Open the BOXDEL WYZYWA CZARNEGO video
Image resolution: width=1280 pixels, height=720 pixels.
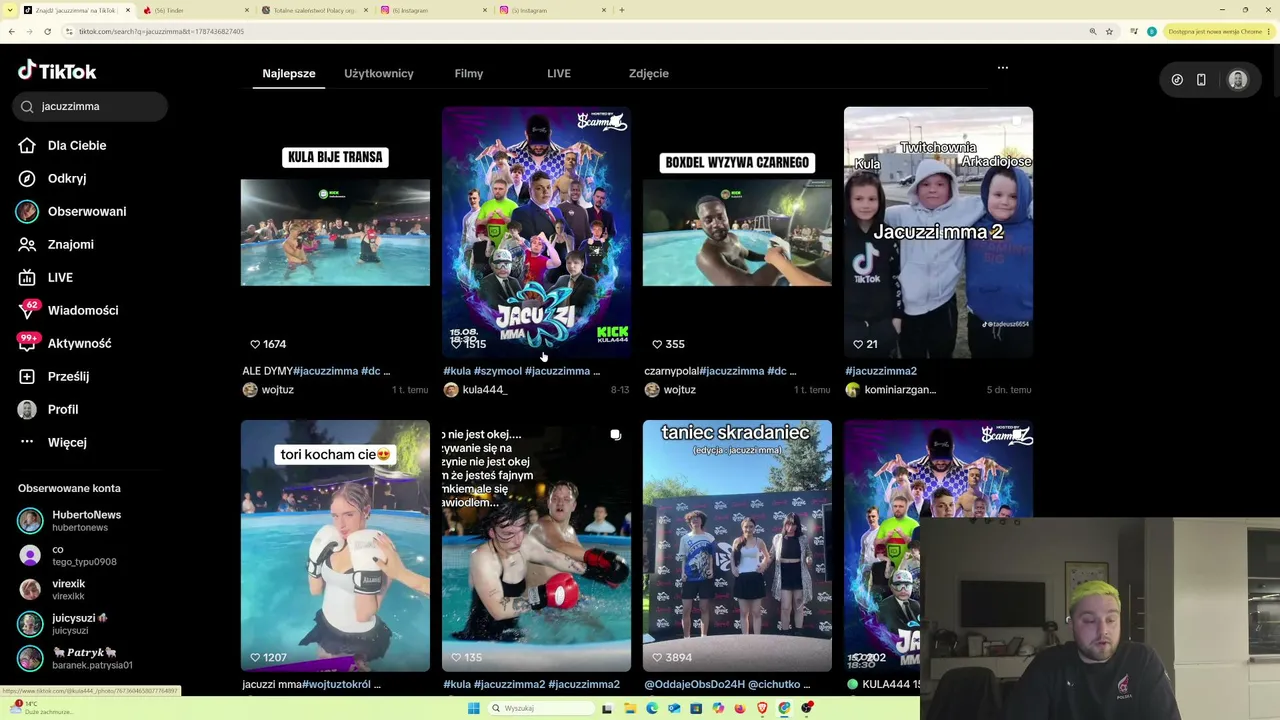(737, 232)
